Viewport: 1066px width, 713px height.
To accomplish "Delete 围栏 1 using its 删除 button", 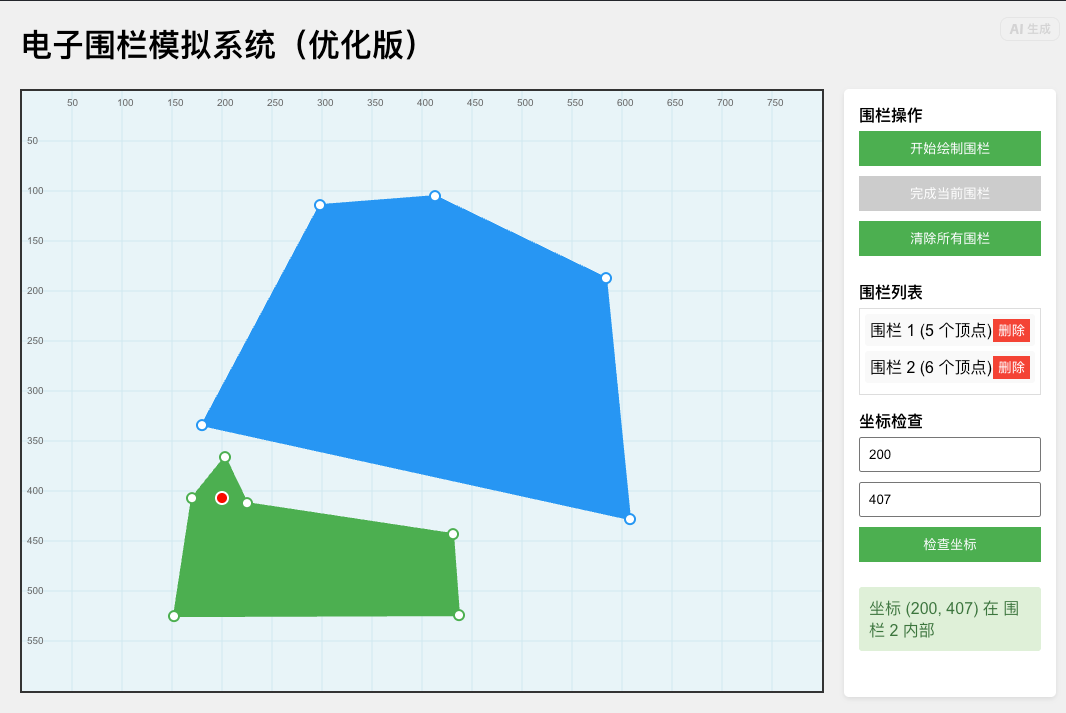I will point(1011,329).
